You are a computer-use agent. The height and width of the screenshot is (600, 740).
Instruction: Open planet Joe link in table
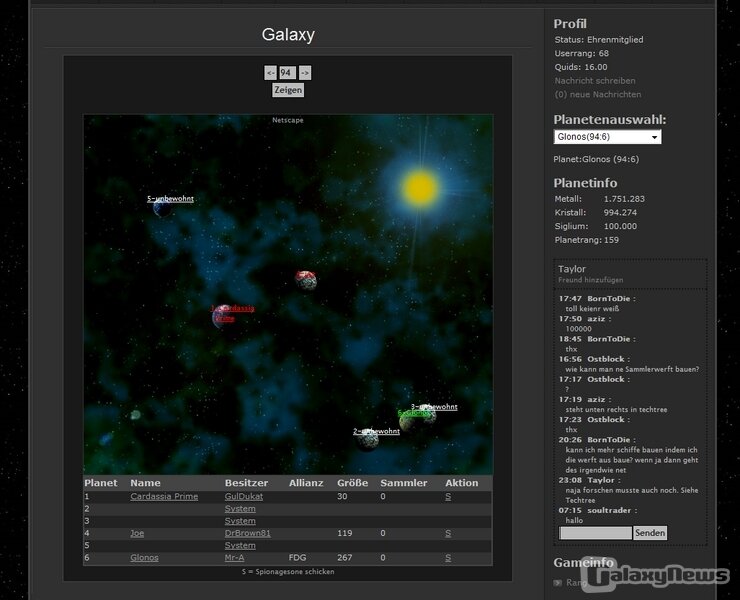pos(137,533)
